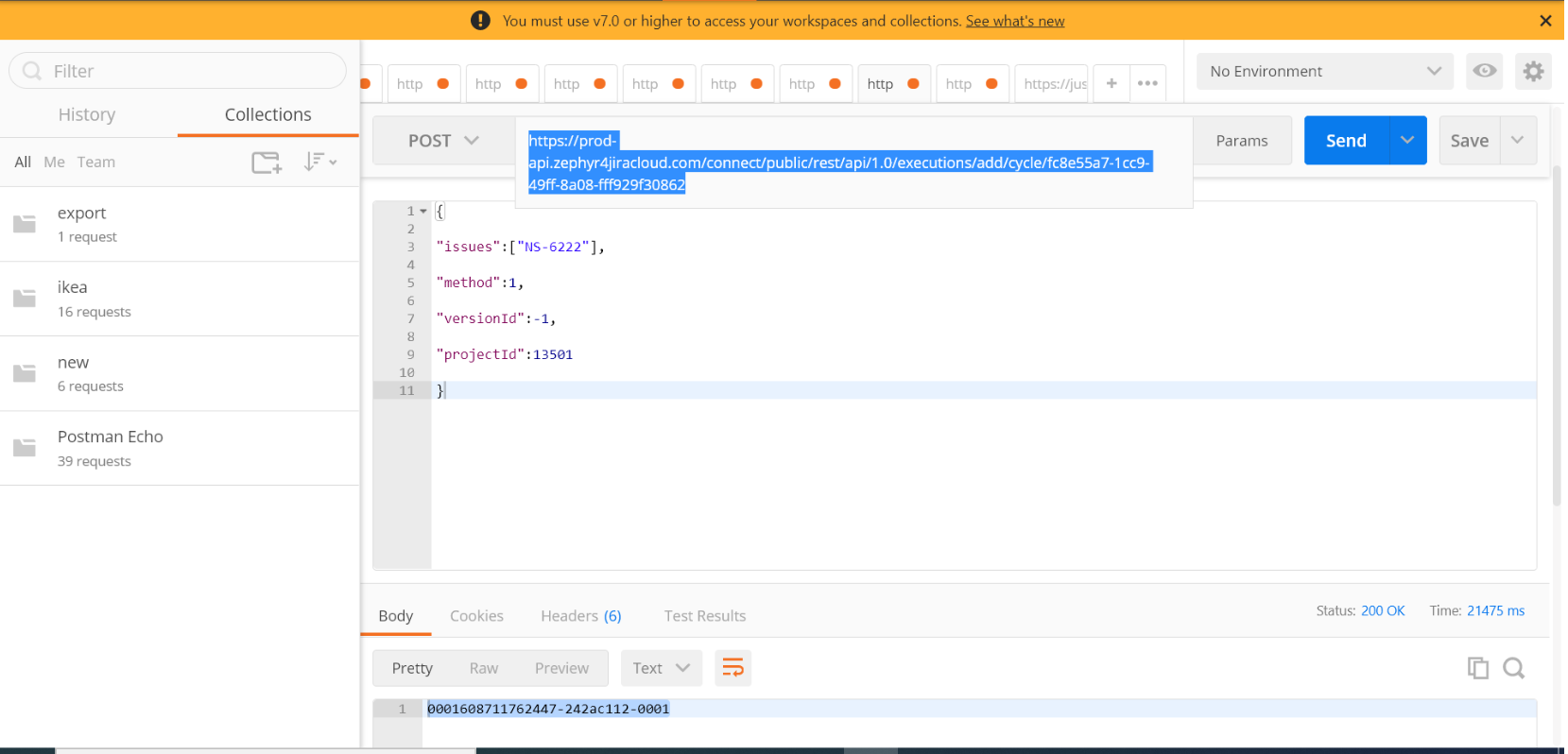Open the tab options three-dots menu
1568x754 pixels.
coord(1147,83)
